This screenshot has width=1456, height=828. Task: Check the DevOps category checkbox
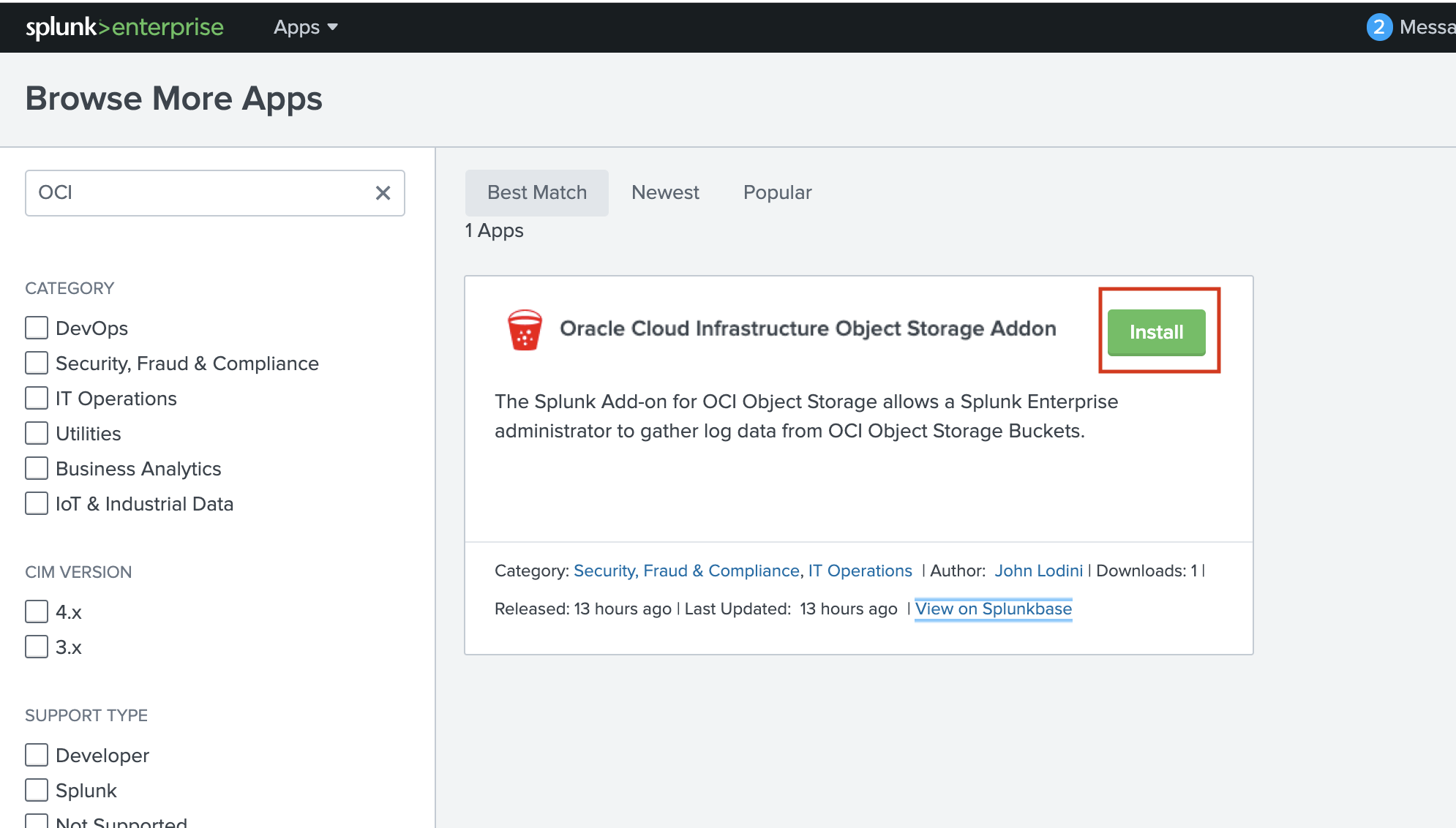(x=37, y=328)
